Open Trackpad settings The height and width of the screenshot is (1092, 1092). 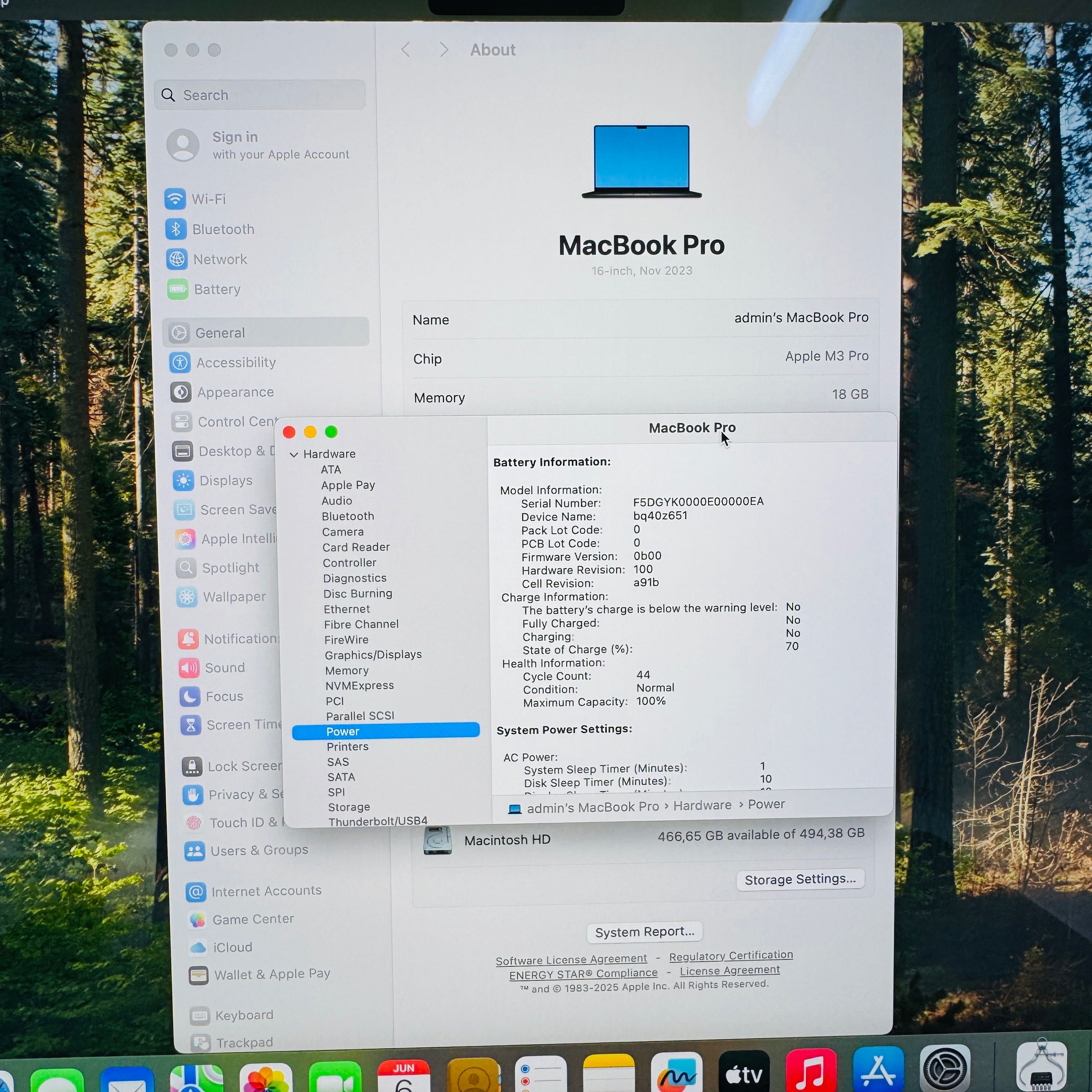232,1042
